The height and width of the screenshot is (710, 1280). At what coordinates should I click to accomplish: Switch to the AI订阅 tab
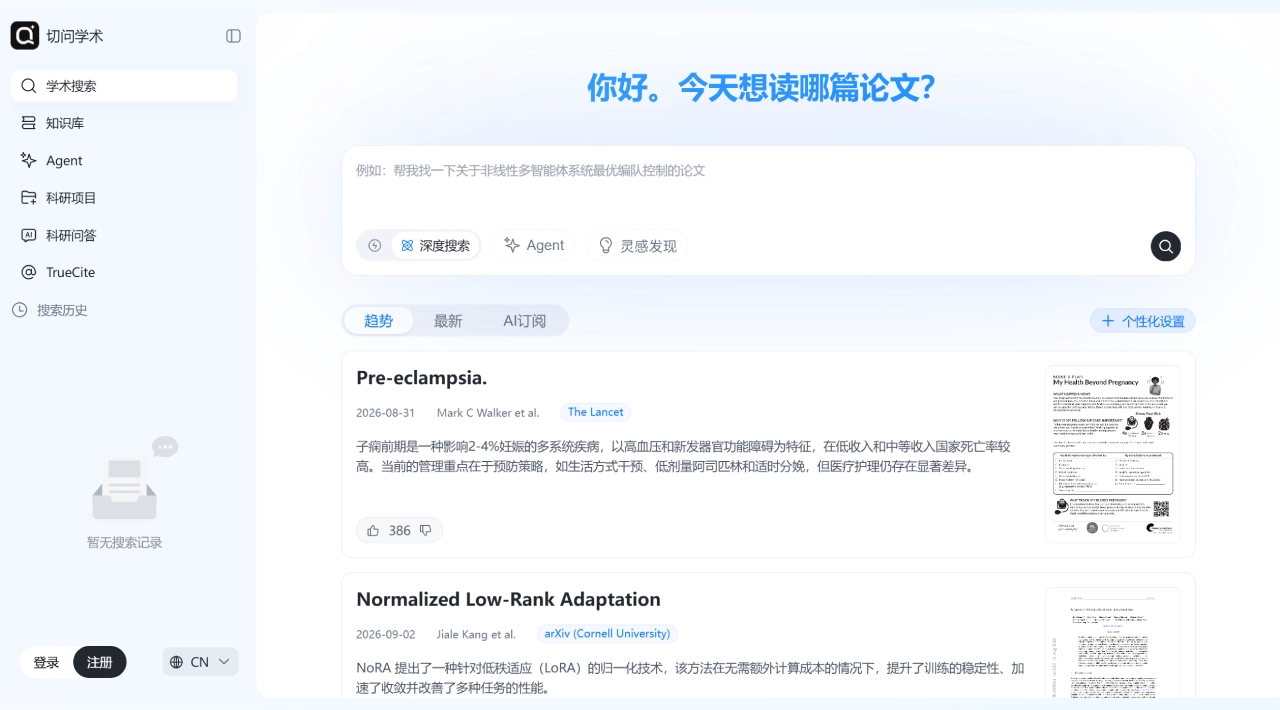coord(525,321)
